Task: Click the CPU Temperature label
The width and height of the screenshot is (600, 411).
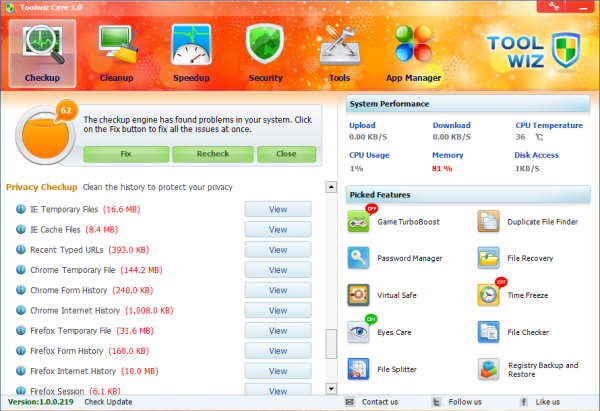Action: pyautogui.click(x=549, y=126)
